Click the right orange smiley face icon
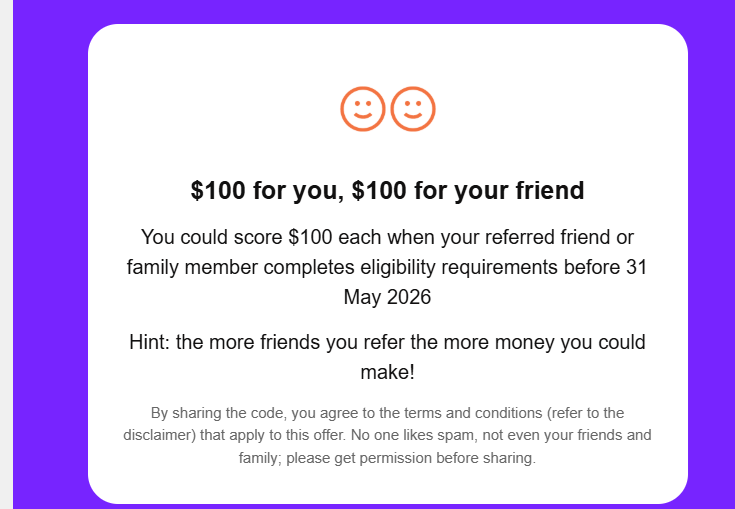The image size is (735, 509). pos(412,109)
